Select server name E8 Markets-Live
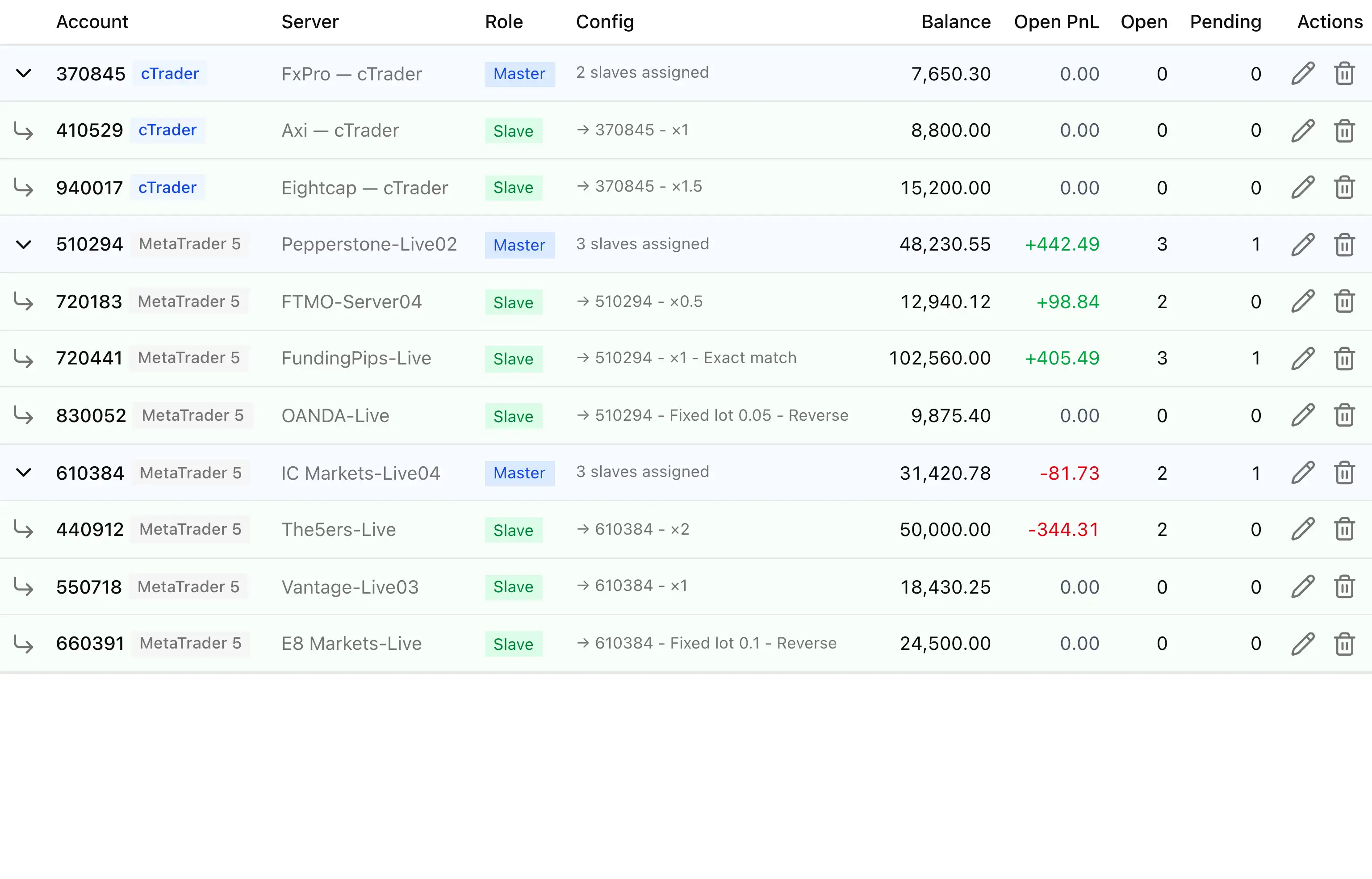Viewport: 1372px width, 879px height. 351,644
